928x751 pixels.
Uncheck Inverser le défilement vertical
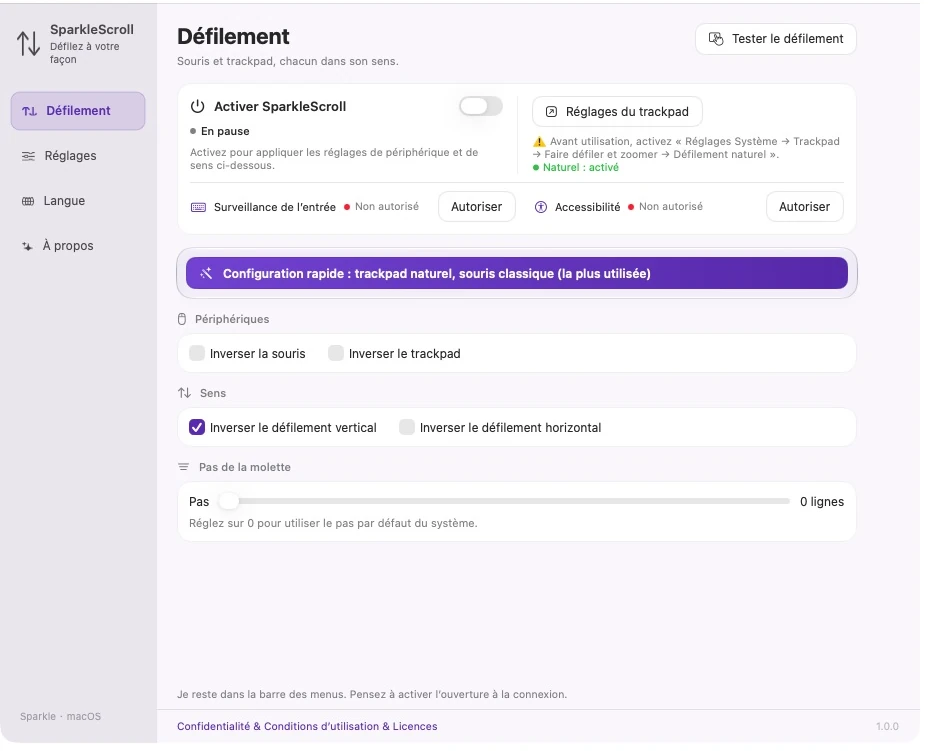pos(197,427)
